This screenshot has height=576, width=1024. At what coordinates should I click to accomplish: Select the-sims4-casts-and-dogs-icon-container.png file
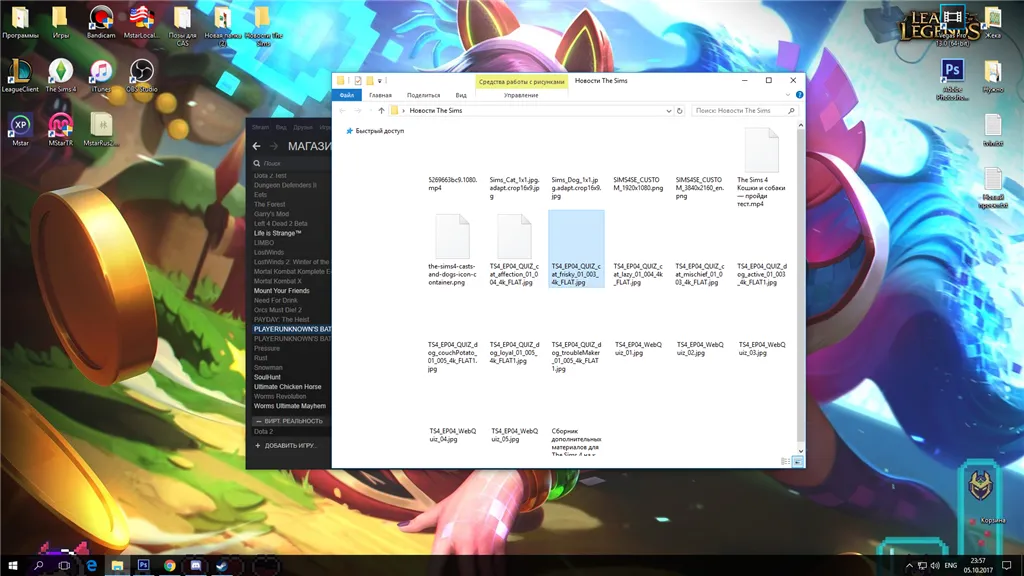pos(453,250)
